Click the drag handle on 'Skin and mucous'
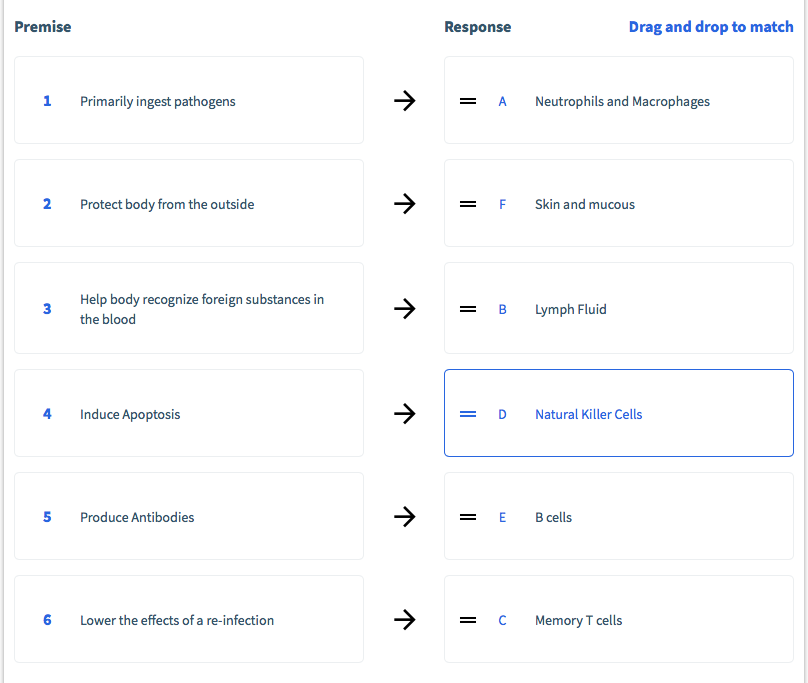The image size is (808, 683). click(x=468, y=203)
